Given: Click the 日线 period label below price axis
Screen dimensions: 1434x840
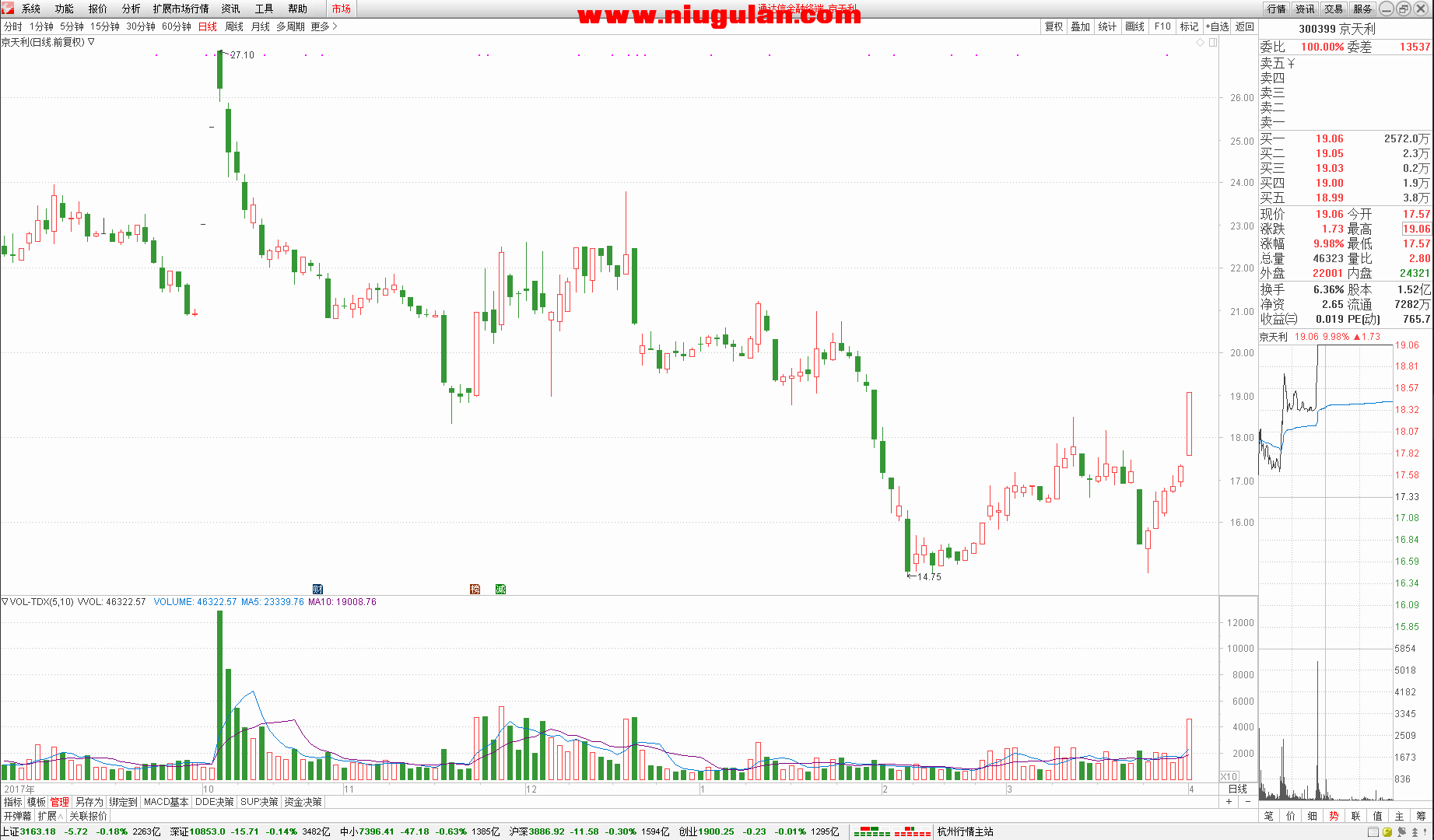Looking at the screenshot, I should (1238, 789).
